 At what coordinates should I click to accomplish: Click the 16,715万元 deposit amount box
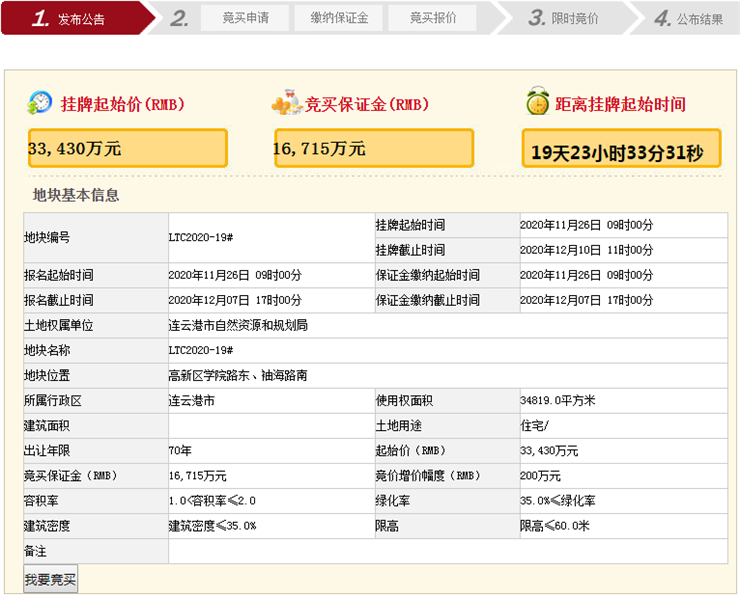[373, 148]
